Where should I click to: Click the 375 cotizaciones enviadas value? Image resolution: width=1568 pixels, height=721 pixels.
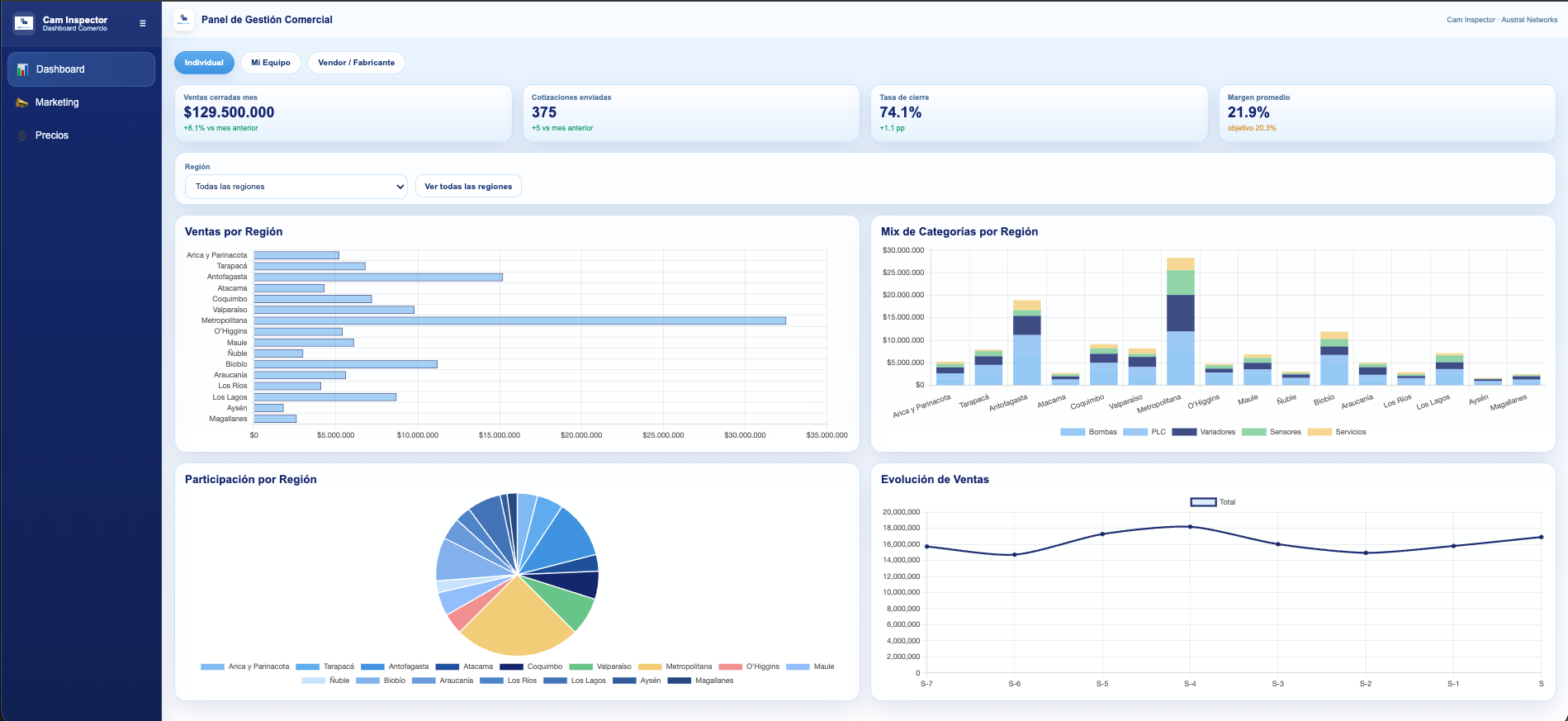click(x=544, y=112)
